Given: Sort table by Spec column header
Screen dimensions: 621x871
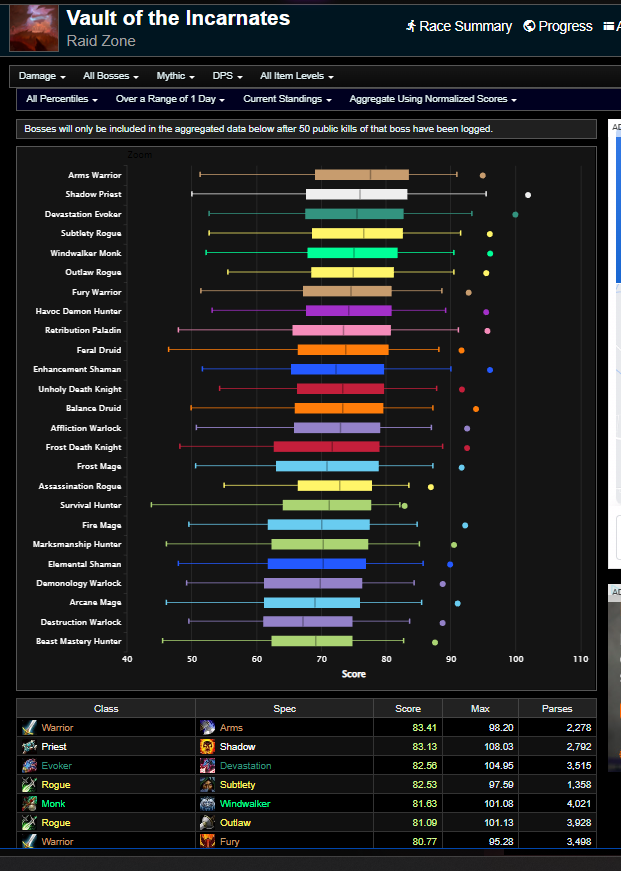Looking at the screenshot, I should click(284, 709).
